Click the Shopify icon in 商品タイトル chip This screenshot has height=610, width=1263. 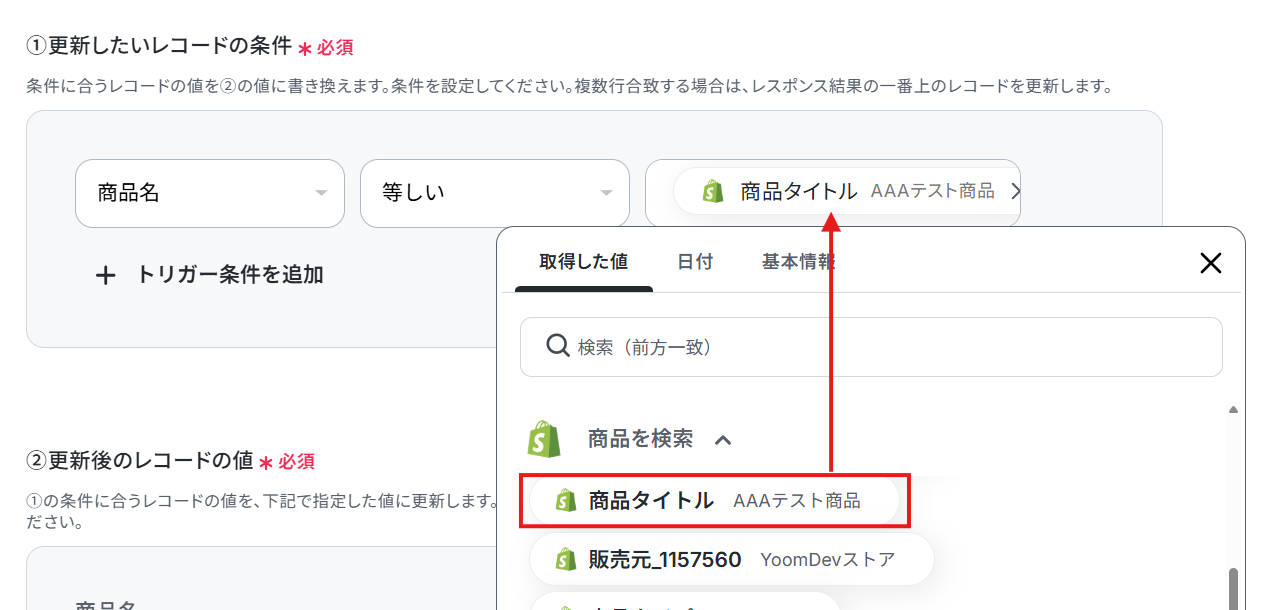click(713, 191)
